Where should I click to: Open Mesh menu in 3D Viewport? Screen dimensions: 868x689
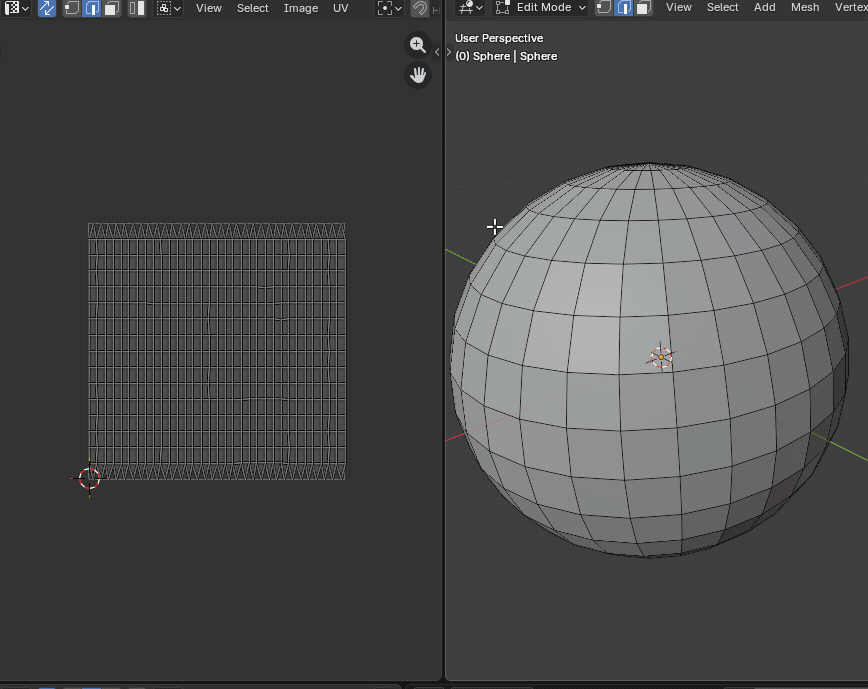(x=805, y=7)
